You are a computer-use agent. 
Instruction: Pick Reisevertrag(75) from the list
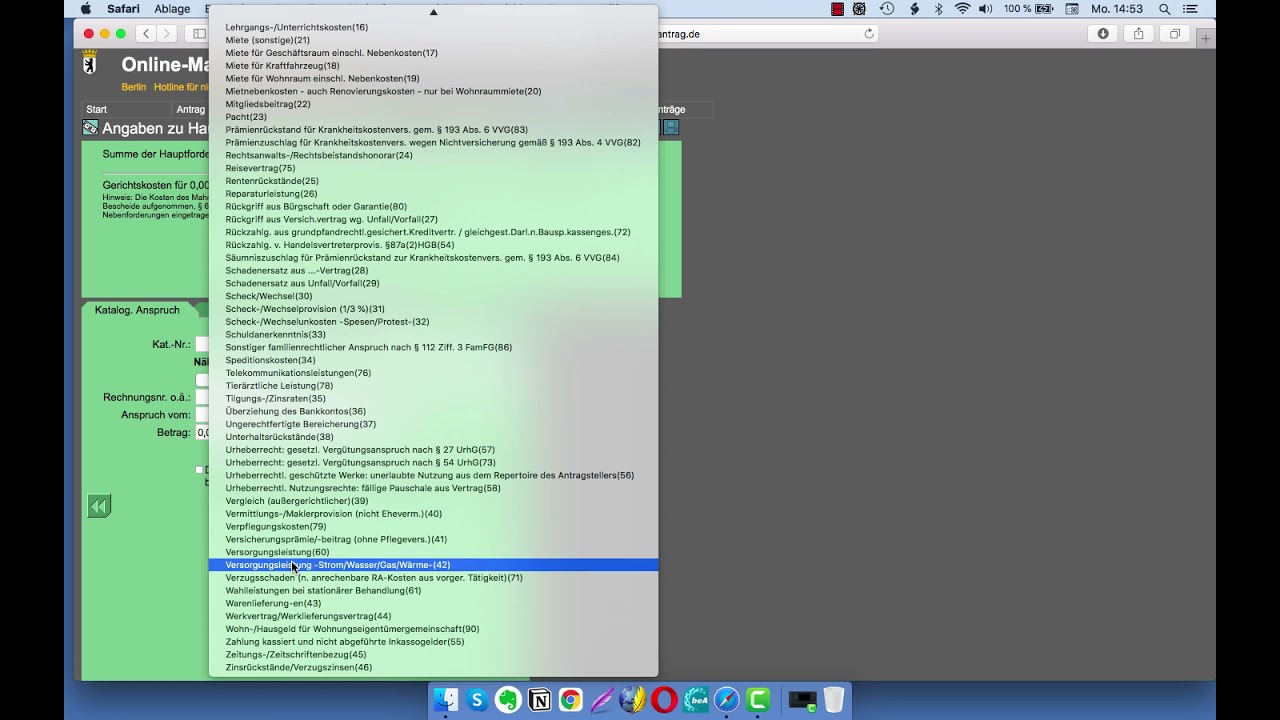tap(433, 168)
